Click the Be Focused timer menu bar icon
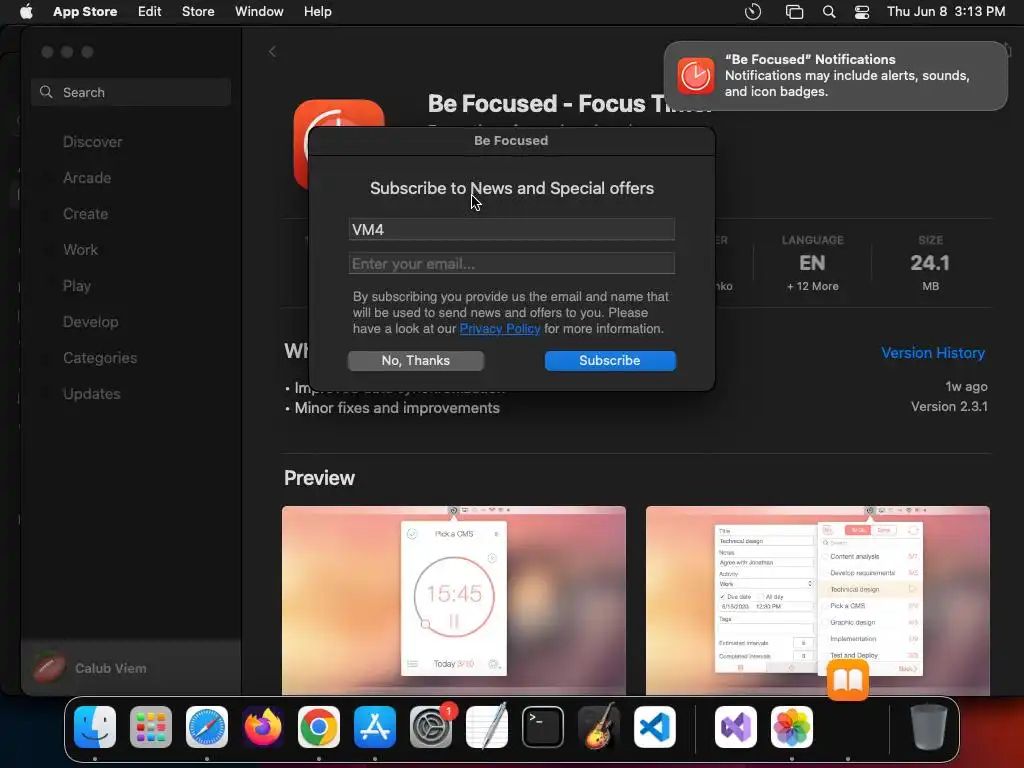The image size is (1024, 768). coord(753,12)
